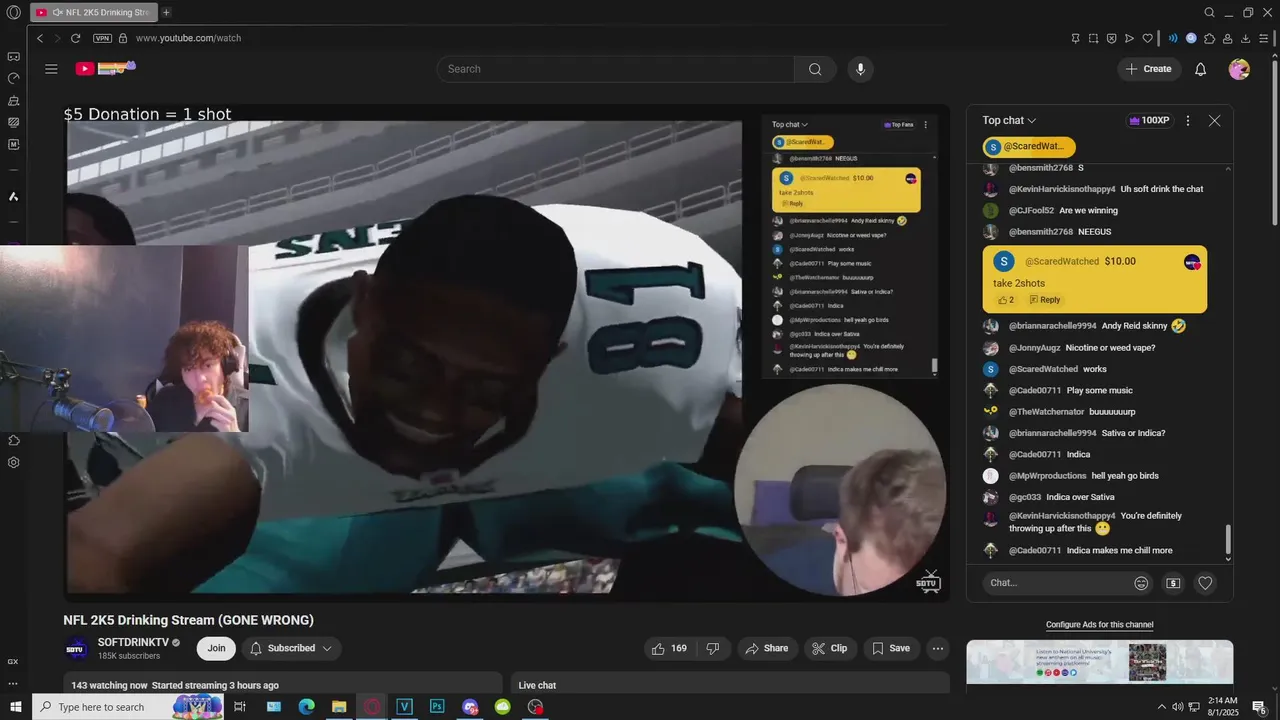
Task: Close the live chat panel
Action: (1214, 120)
